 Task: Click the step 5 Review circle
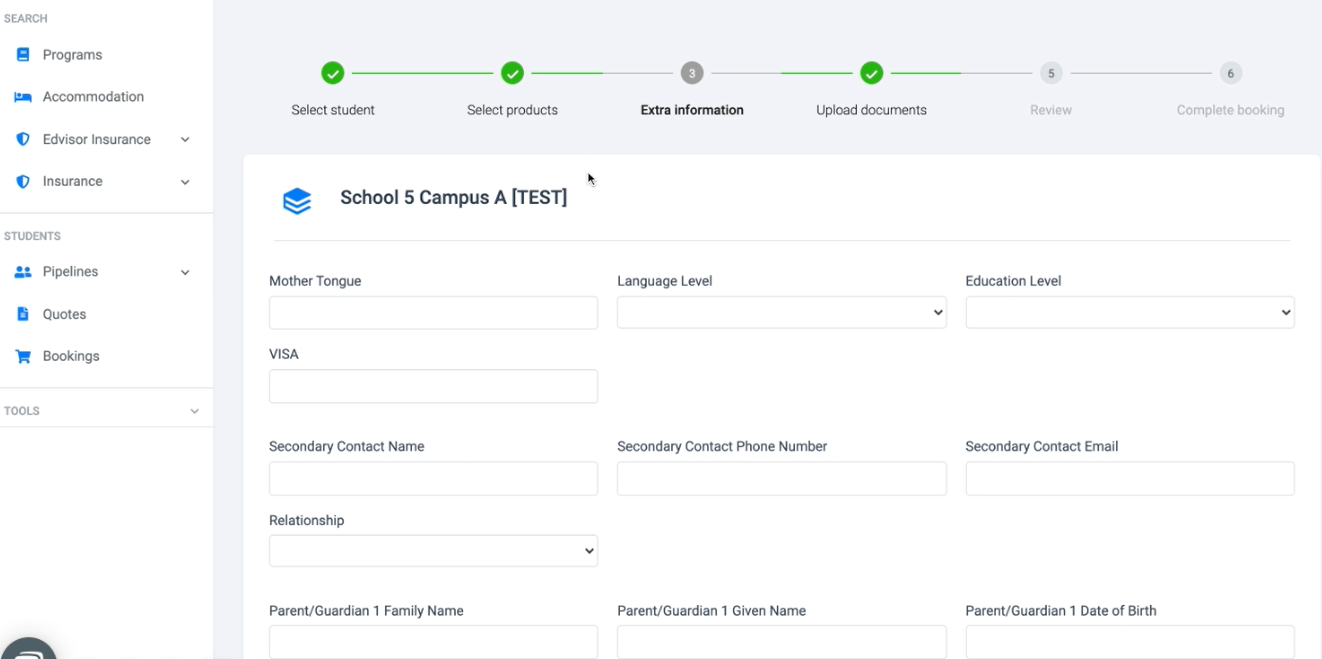[x=1051, y=73]
